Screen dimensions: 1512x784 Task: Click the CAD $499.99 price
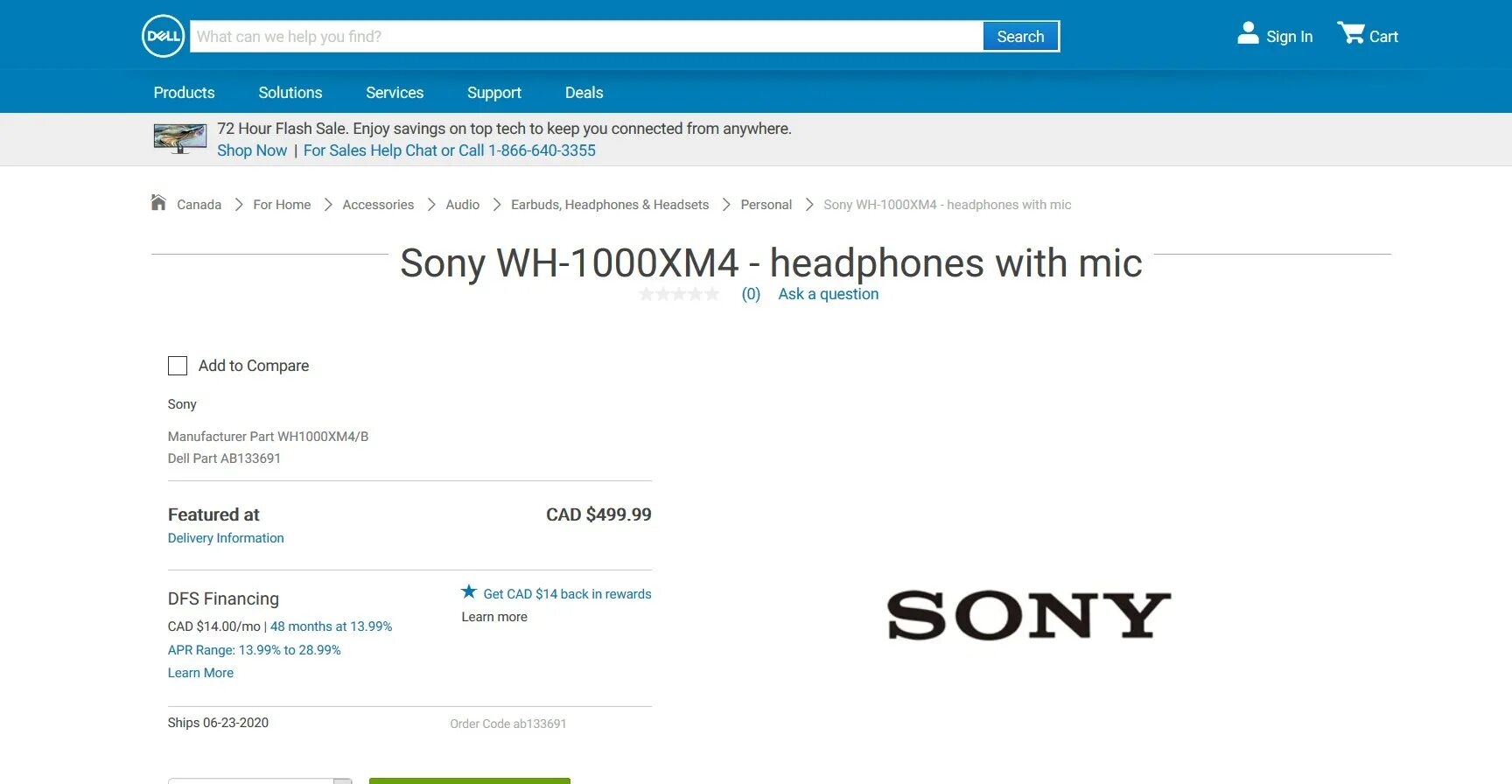pyautogui.click(x=598, y=514)
